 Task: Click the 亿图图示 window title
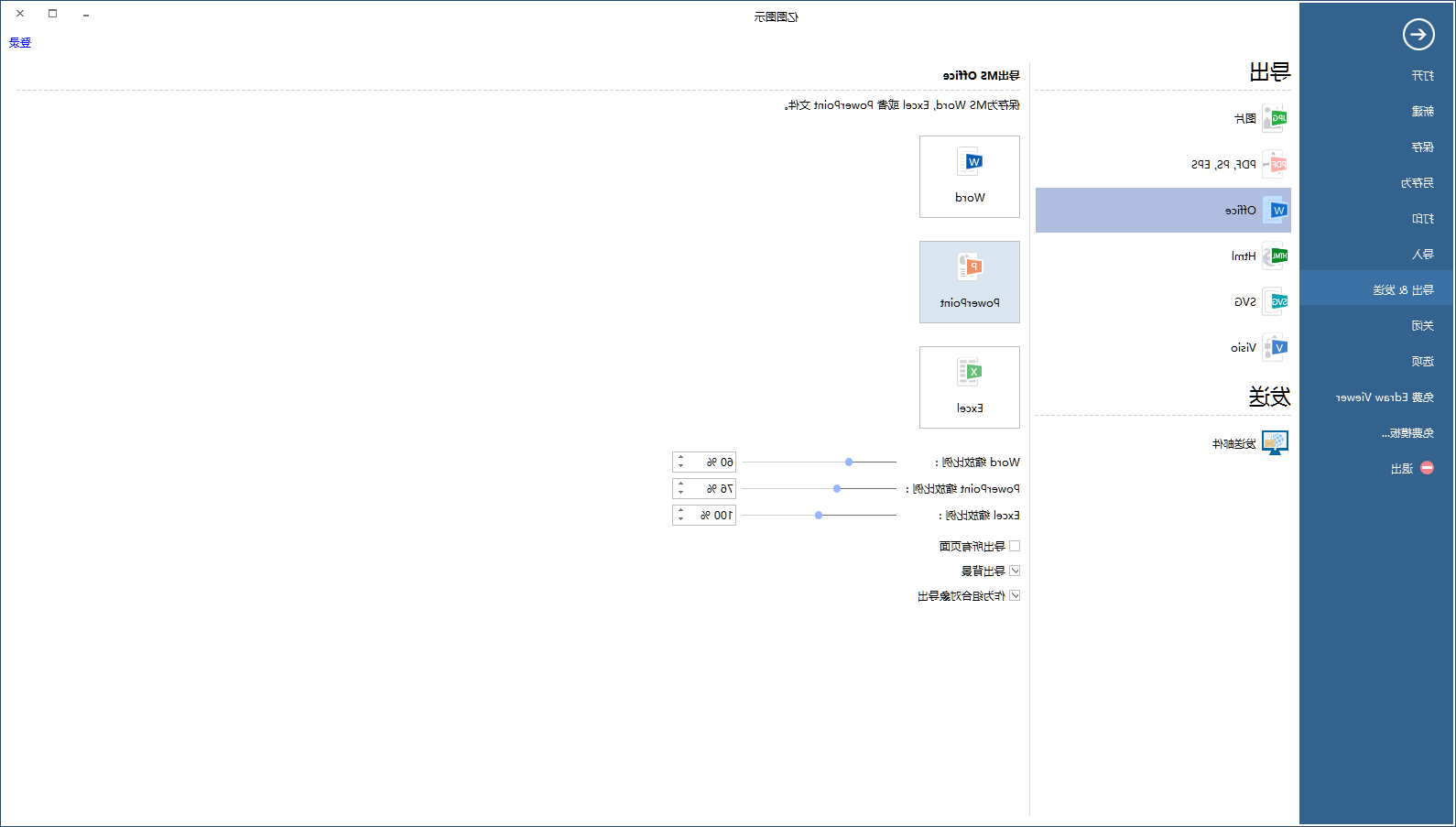pyautogui.click(x=777, y=16)
